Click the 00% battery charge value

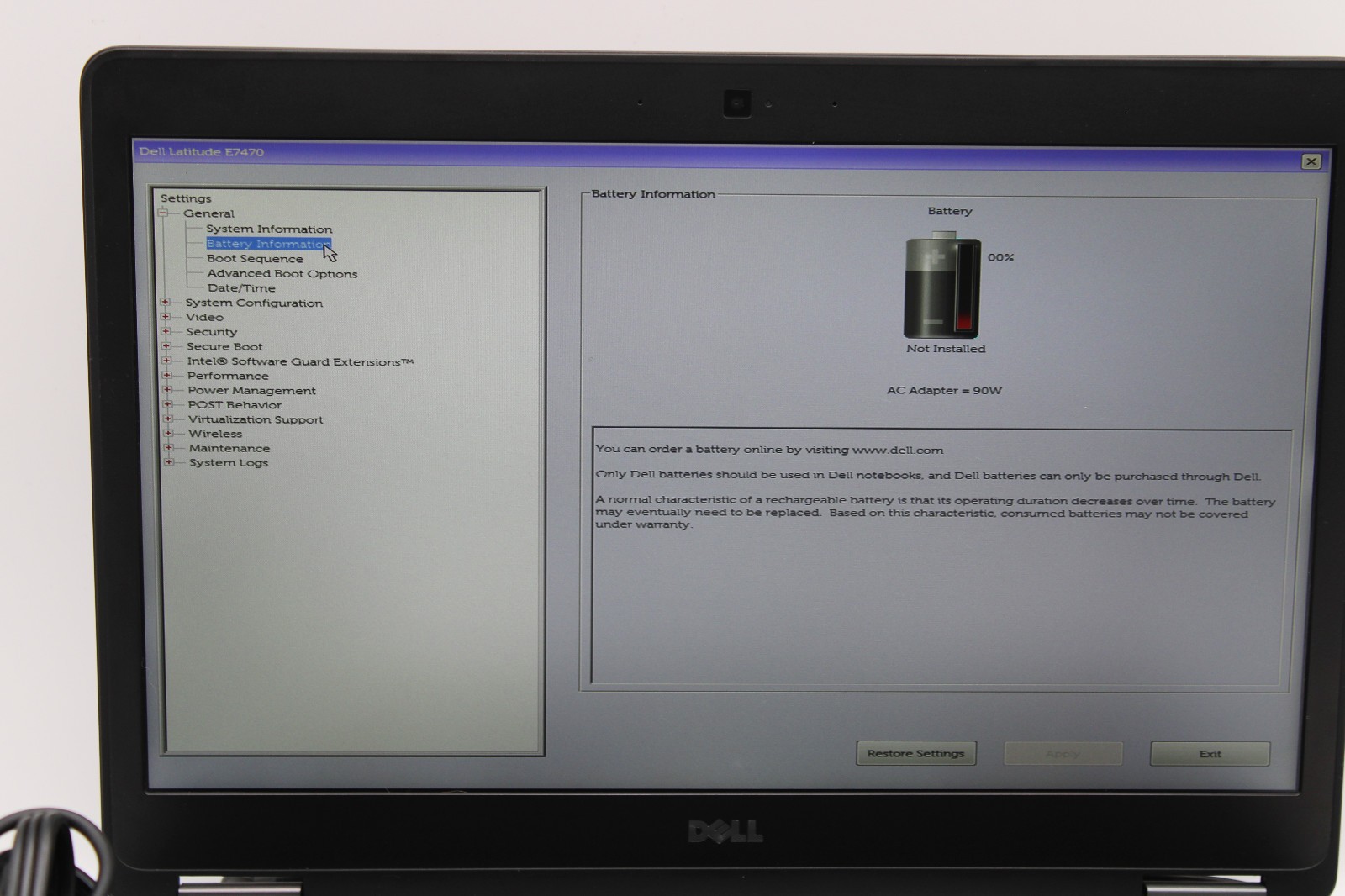1000,257
